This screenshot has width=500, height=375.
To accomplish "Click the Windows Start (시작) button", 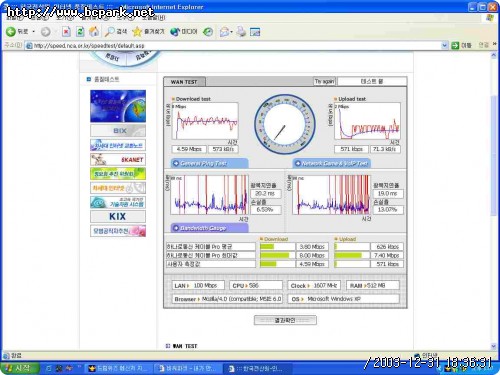I will click(x=19, y=368).
